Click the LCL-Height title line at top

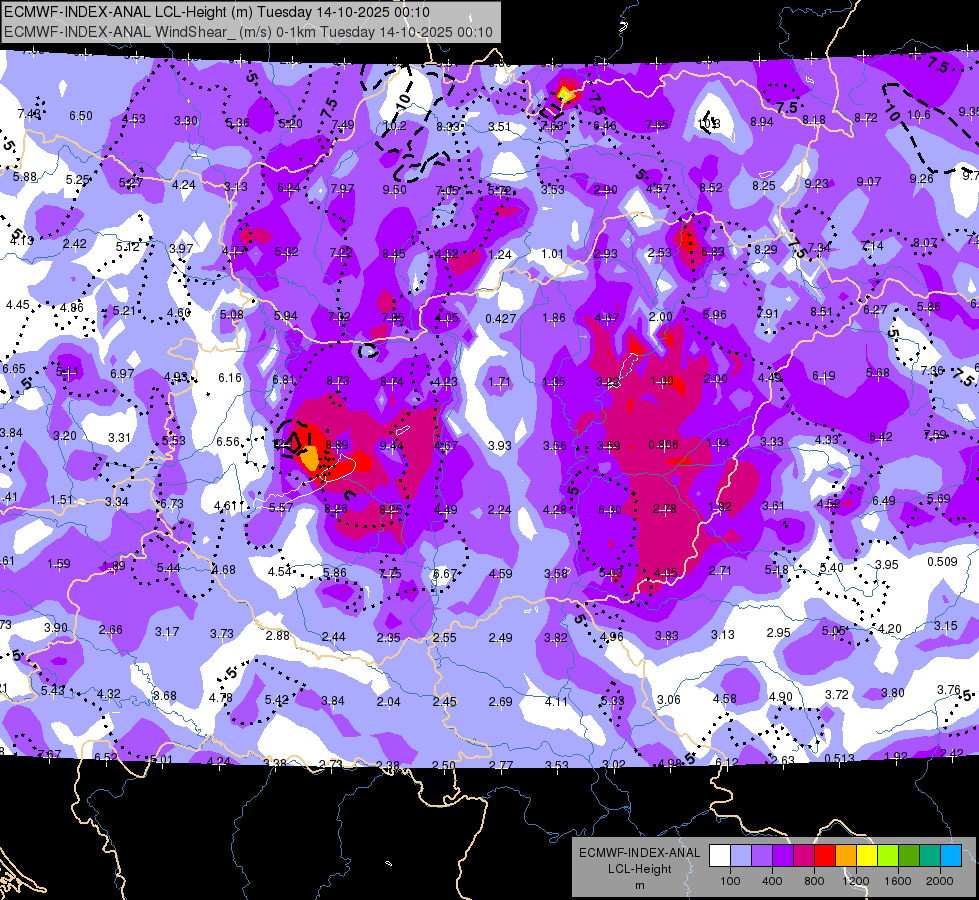click(x=217, y=12)
